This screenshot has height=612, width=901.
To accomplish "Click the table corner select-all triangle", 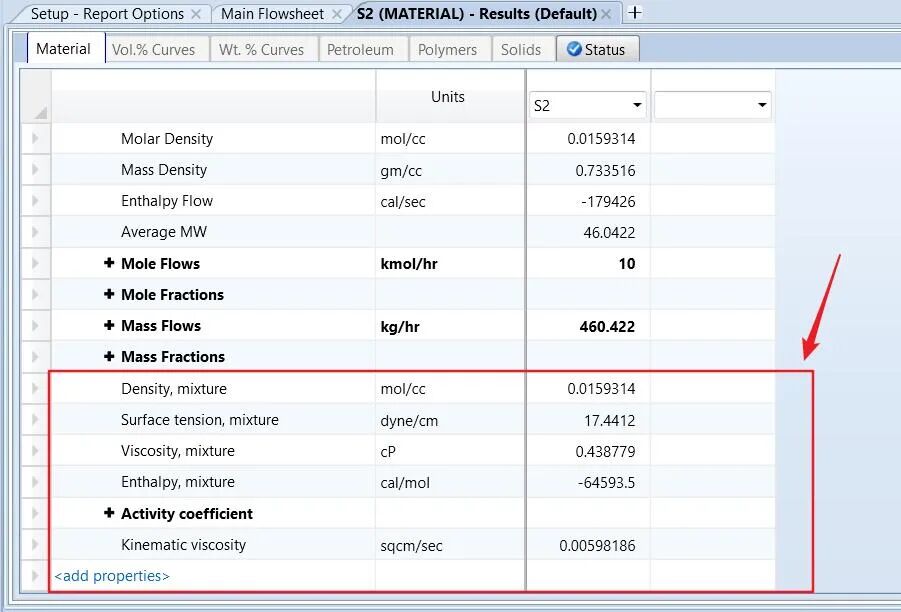I will pos(40,113).
